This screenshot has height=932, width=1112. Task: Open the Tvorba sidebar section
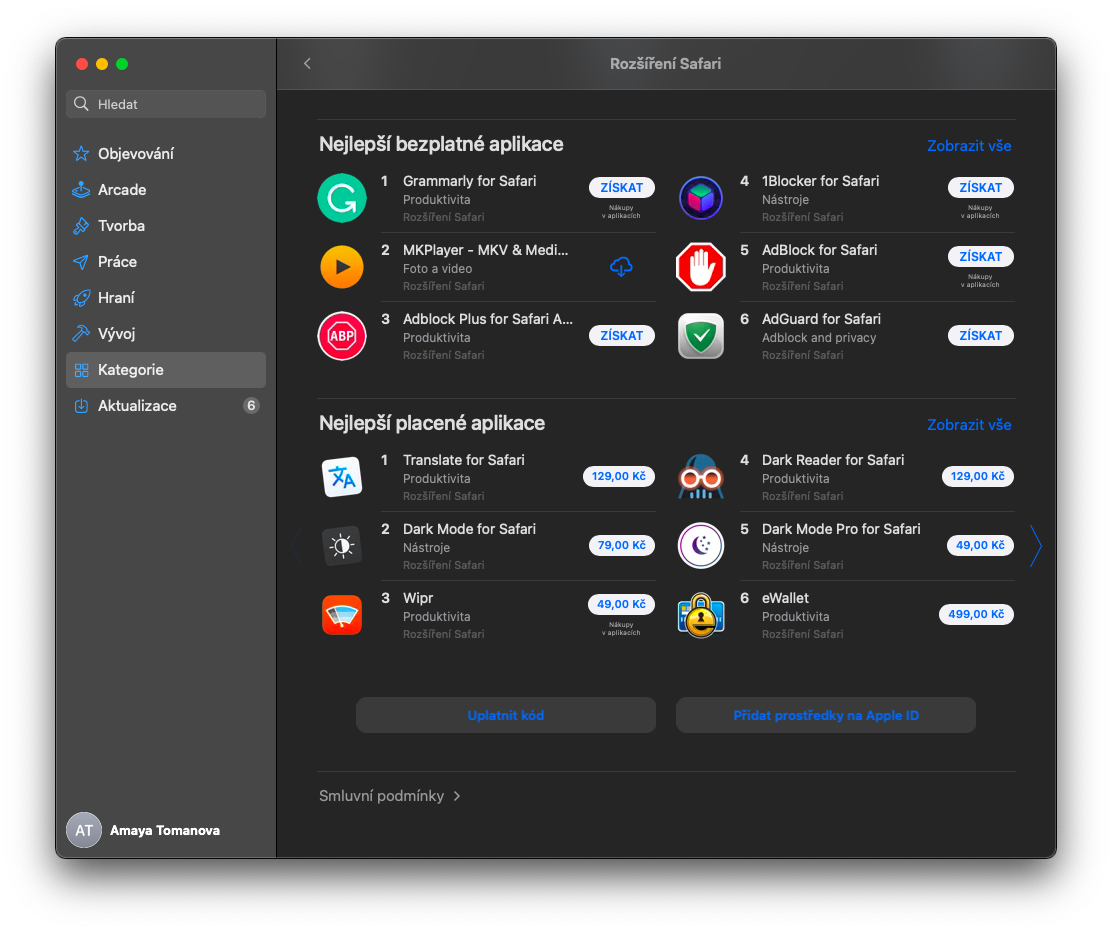pyautogui.click(x=166, y=226)
